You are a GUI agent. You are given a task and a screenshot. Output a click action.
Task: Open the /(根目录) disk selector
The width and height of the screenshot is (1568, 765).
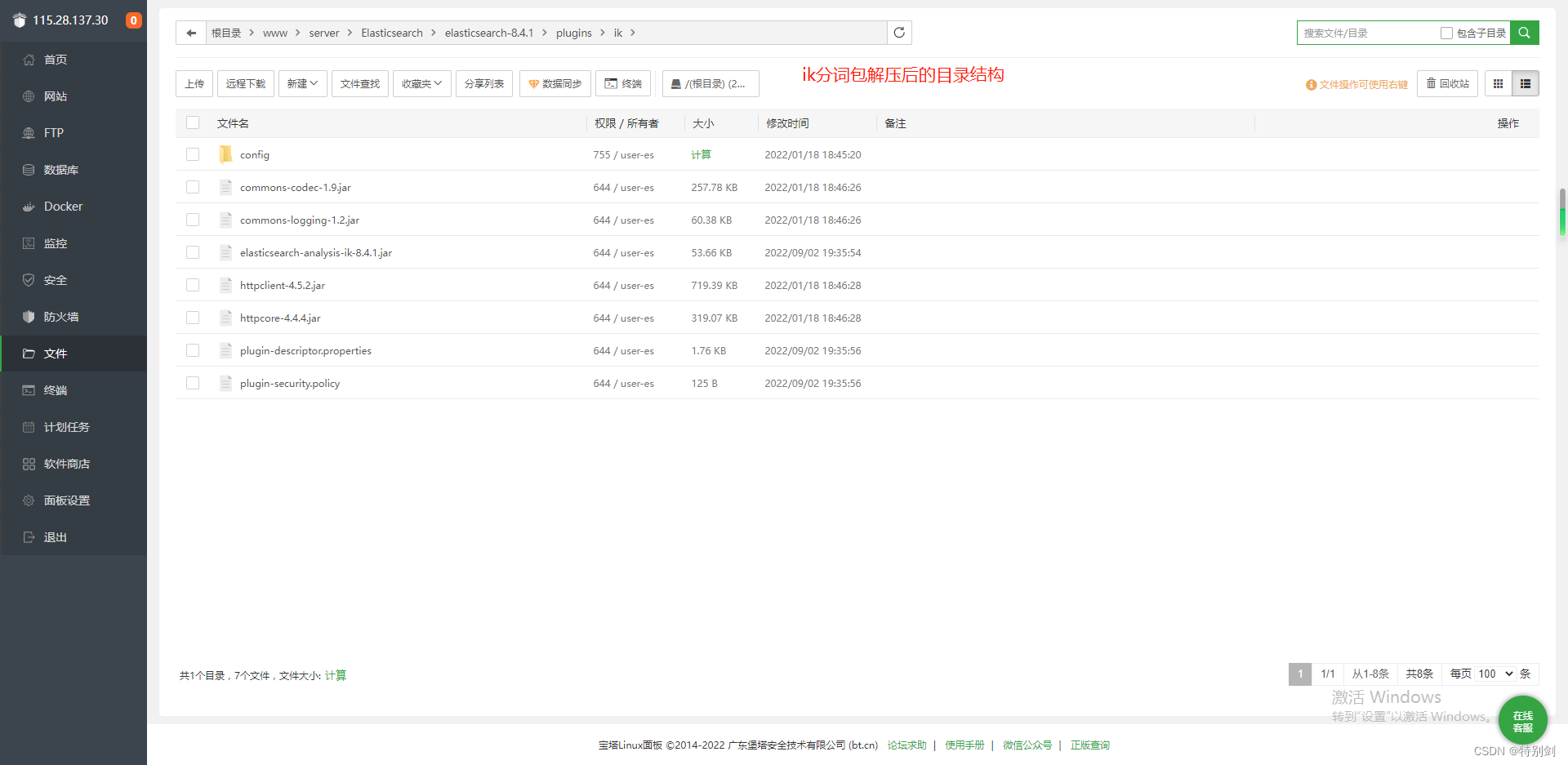tap(710, 83)
